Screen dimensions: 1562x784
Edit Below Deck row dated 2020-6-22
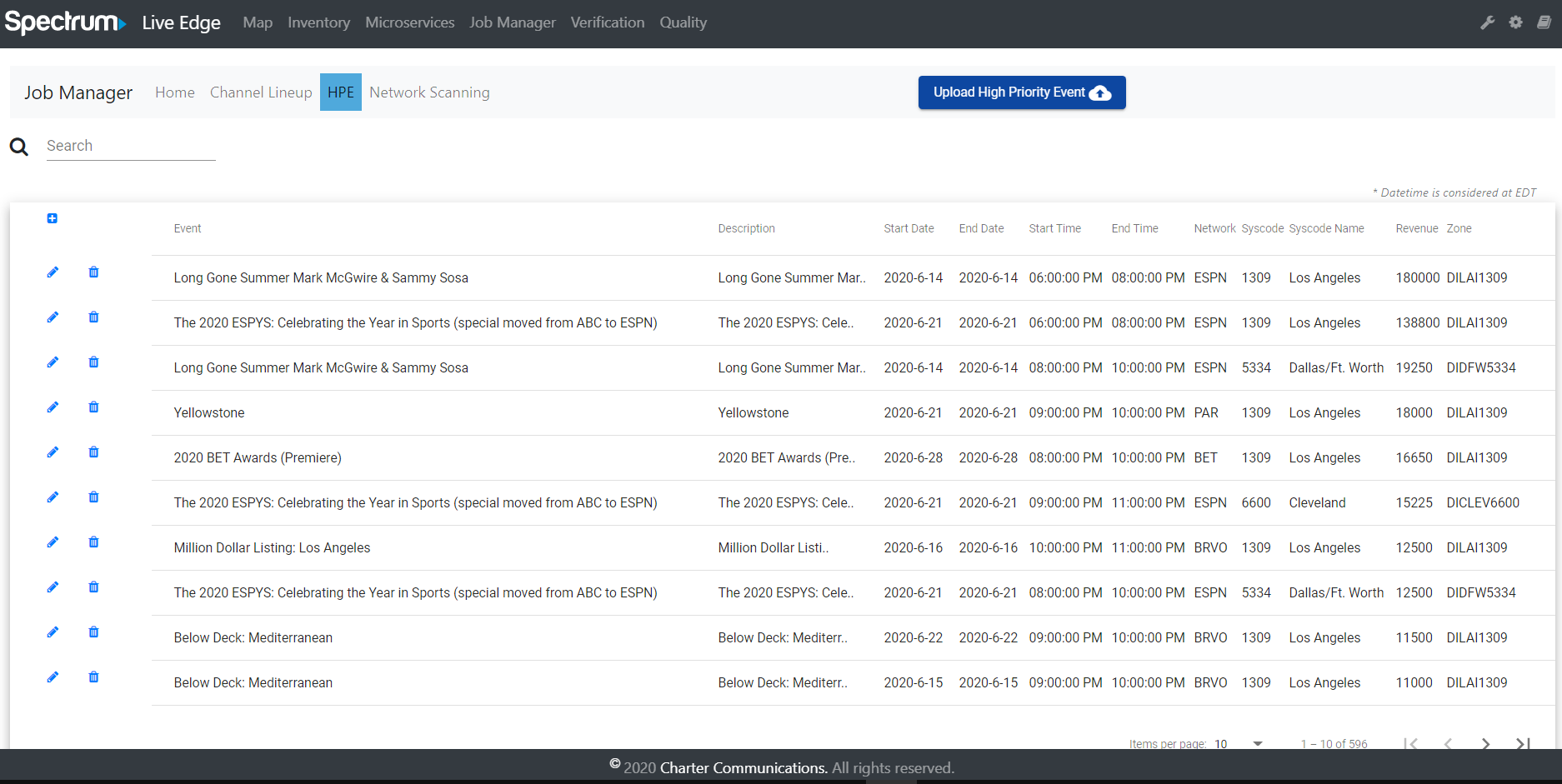pos(53,632)
